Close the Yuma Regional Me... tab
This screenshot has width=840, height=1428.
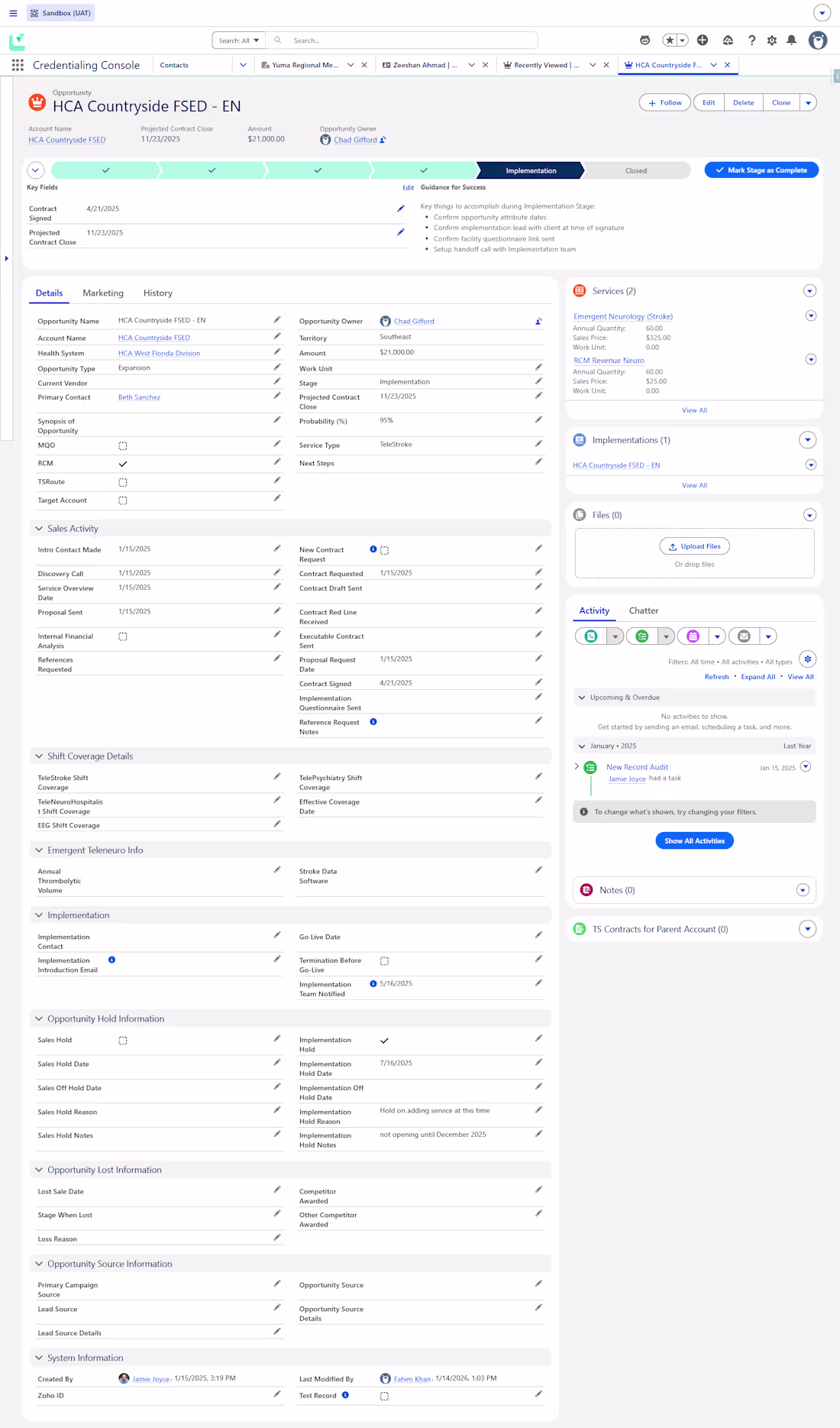pos(364,65)
